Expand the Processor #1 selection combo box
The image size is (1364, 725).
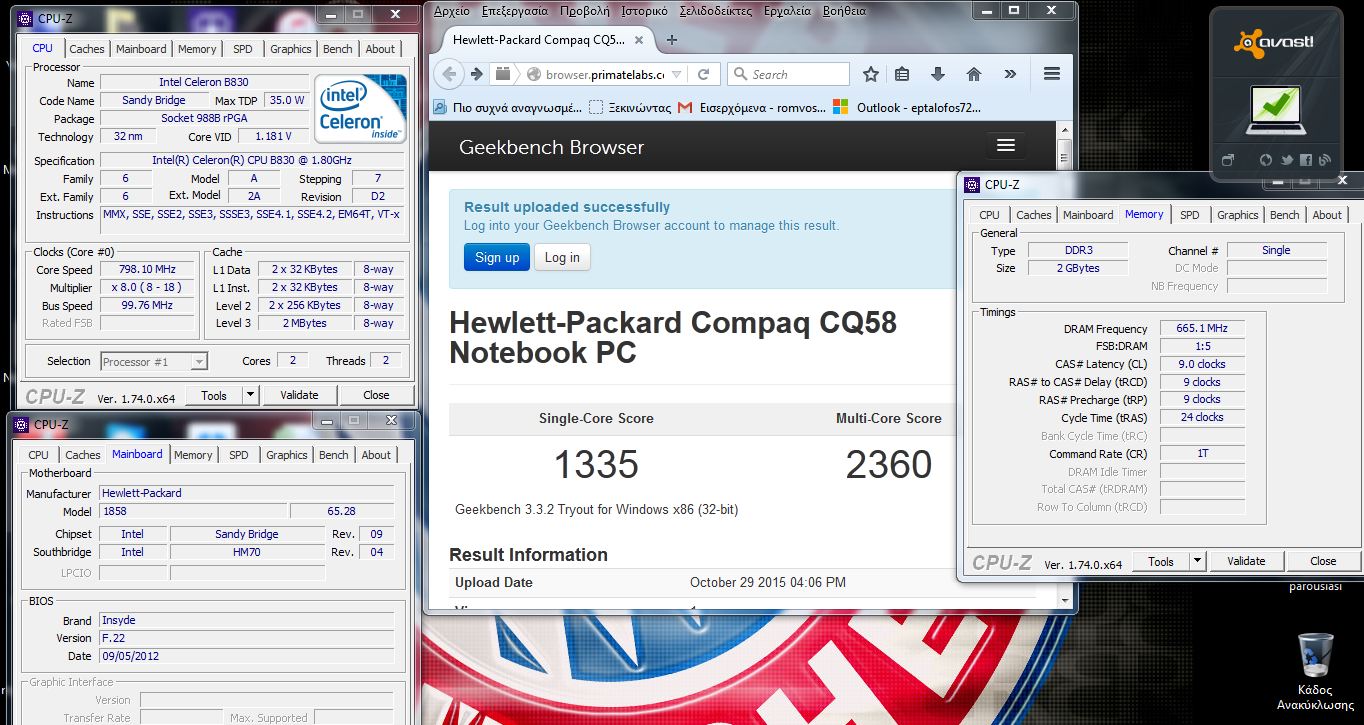point(154,361)
